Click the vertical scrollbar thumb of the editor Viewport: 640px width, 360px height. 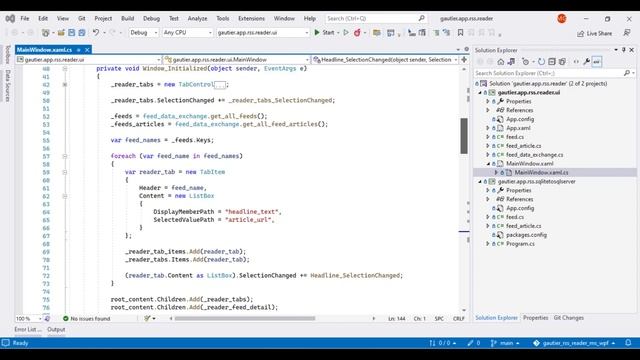(x=464, y=136)
